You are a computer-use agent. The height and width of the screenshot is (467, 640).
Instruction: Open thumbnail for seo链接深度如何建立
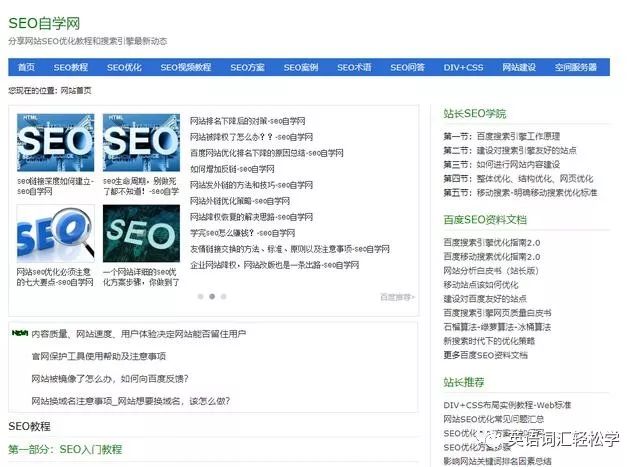coord(56,142)
